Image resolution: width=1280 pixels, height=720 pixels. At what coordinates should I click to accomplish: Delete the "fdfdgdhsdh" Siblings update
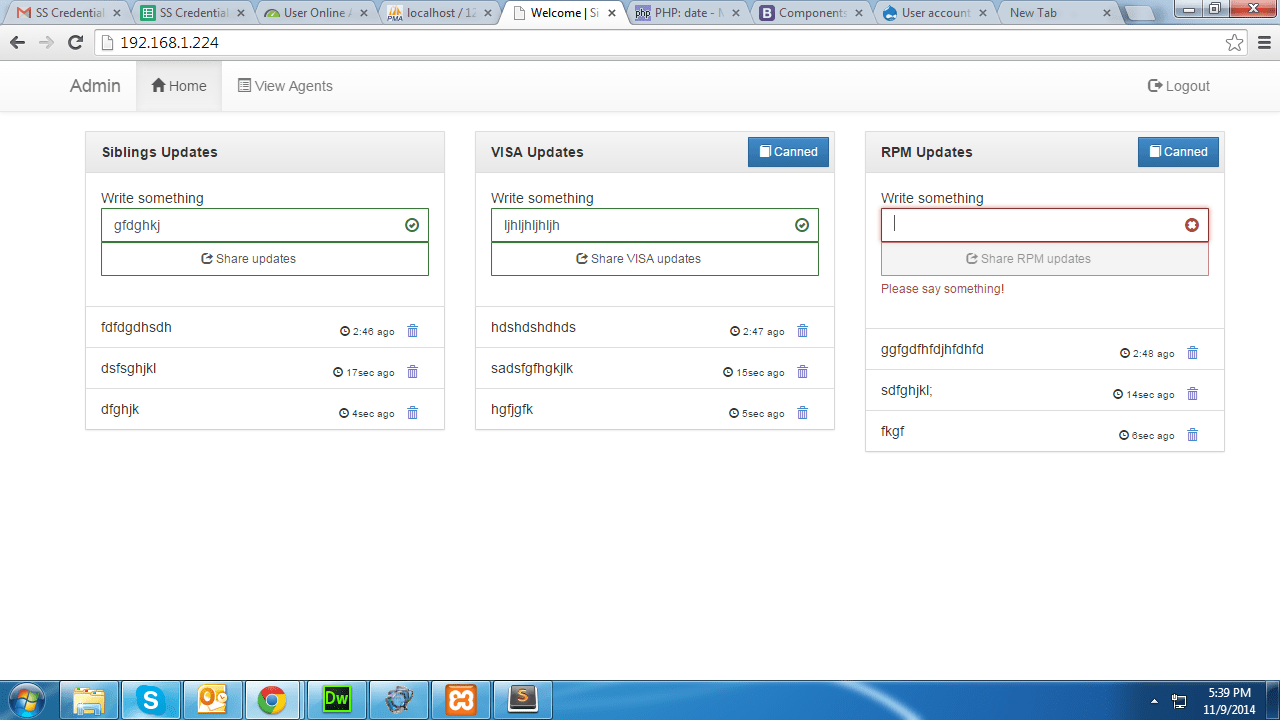pyautogui.click(x=412, y=330)
